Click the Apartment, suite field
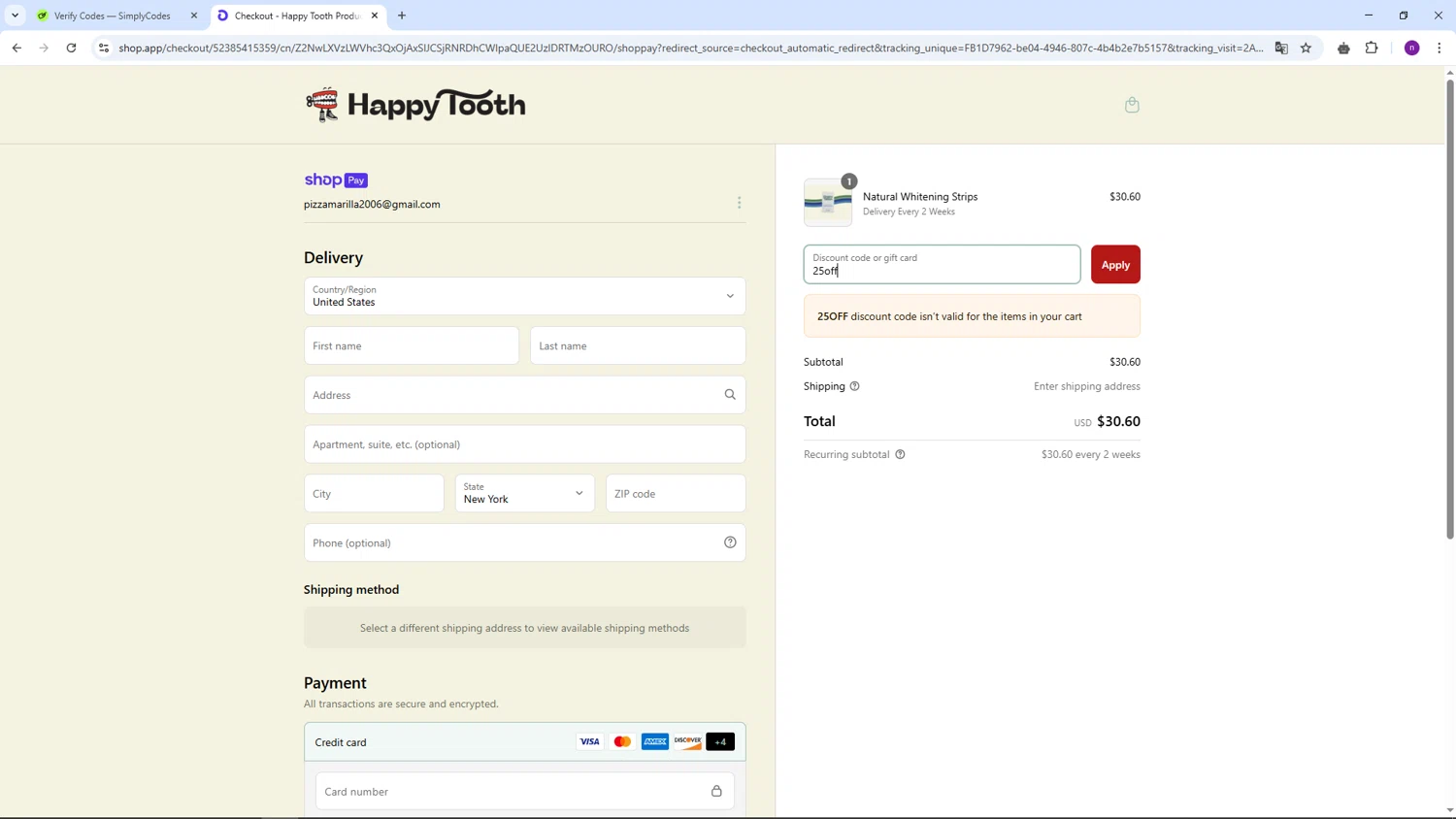Screen dimensions: 1456x819 525,444
